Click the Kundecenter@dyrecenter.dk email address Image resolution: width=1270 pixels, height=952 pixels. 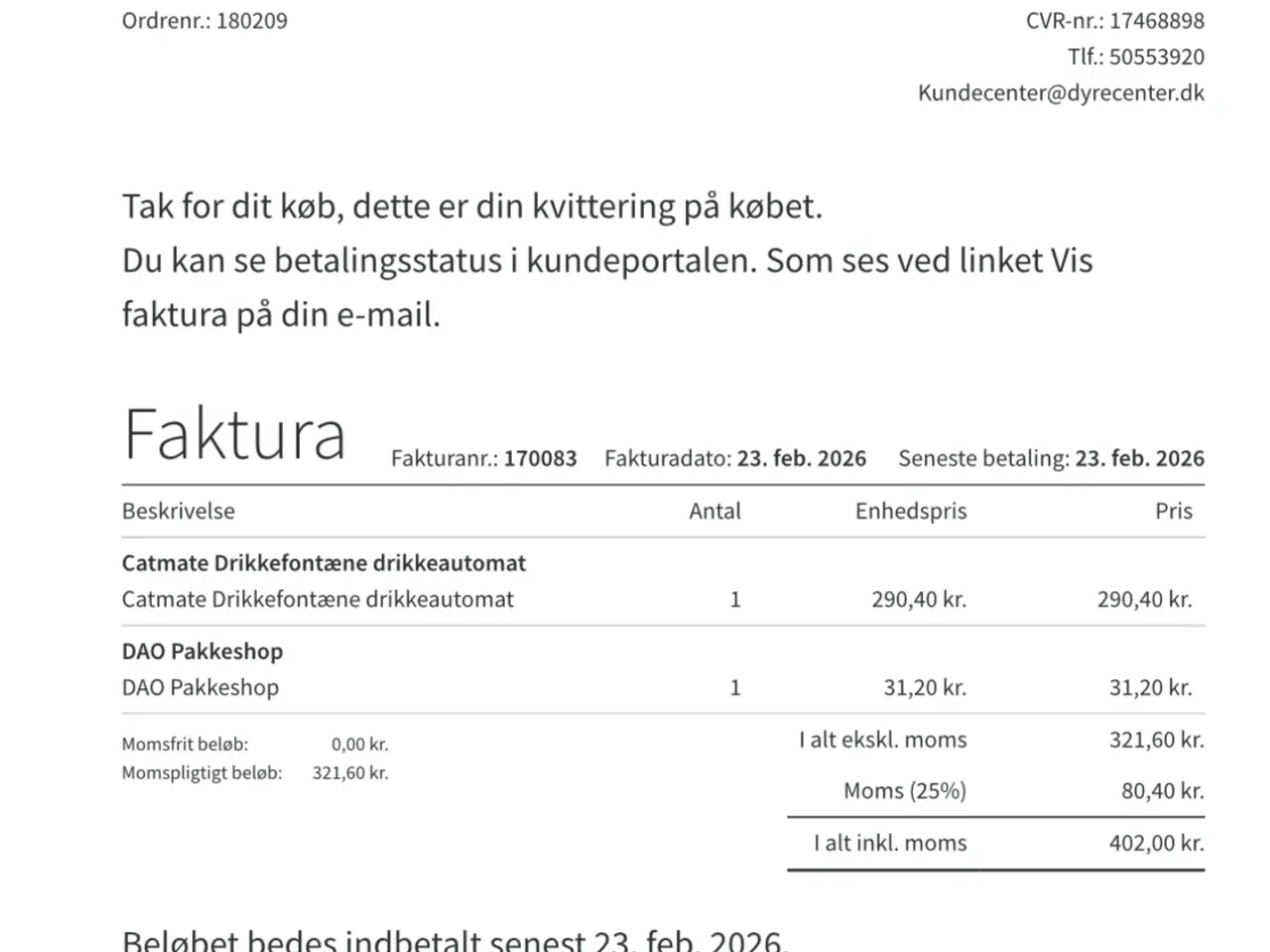[x=1061, y=93]
